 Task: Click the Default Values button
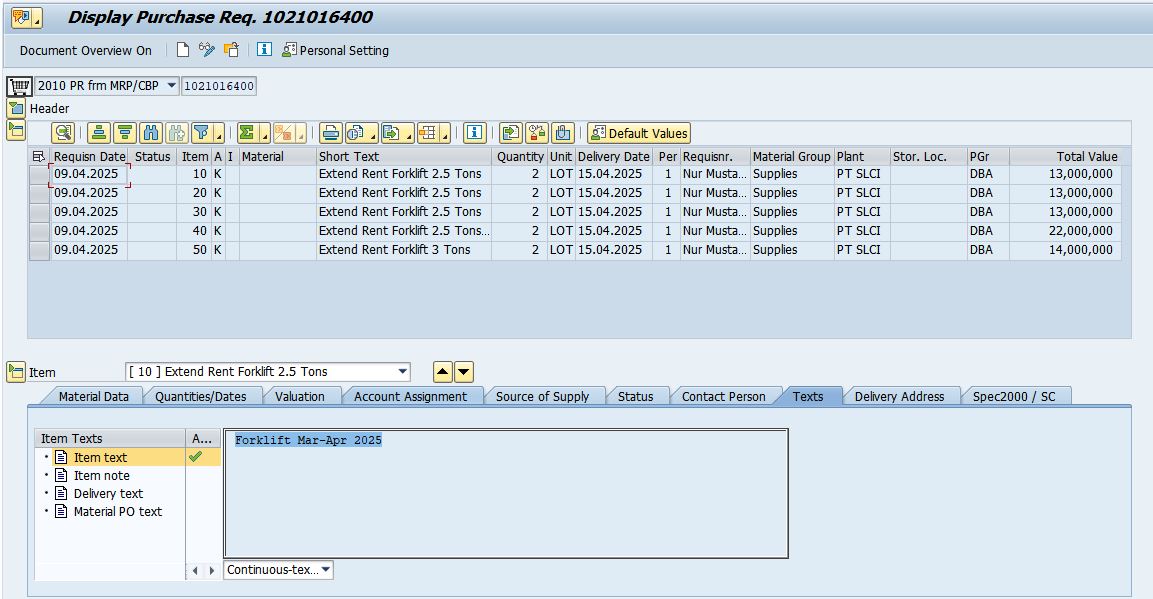(639, 133)
